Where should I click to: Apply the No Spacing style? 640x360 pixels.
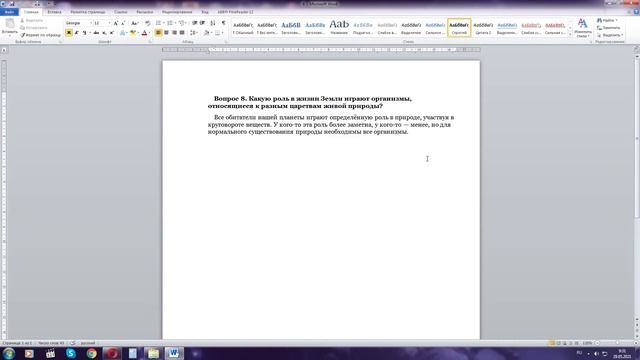tap(267, 28)
